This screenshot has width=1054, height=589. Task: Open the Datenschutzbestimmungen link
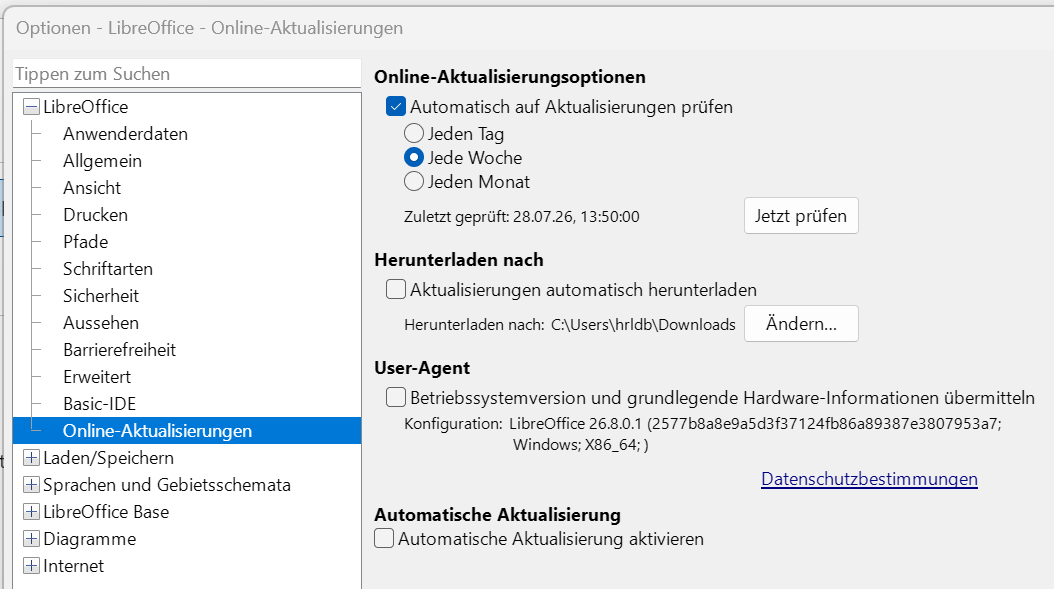[x=869, y=479]
